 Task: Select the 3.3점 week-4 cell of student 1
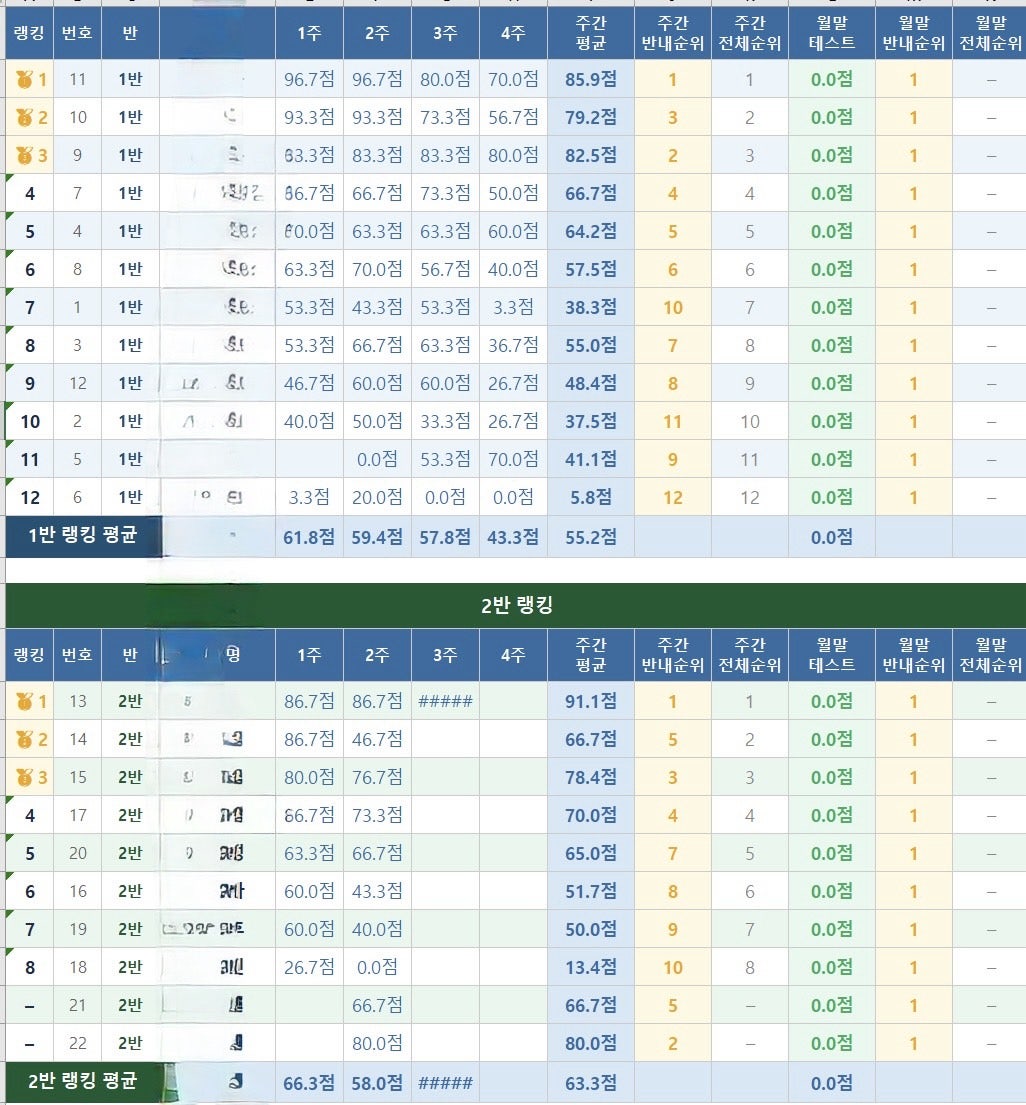pyautogui.click(x=513, y=307)
